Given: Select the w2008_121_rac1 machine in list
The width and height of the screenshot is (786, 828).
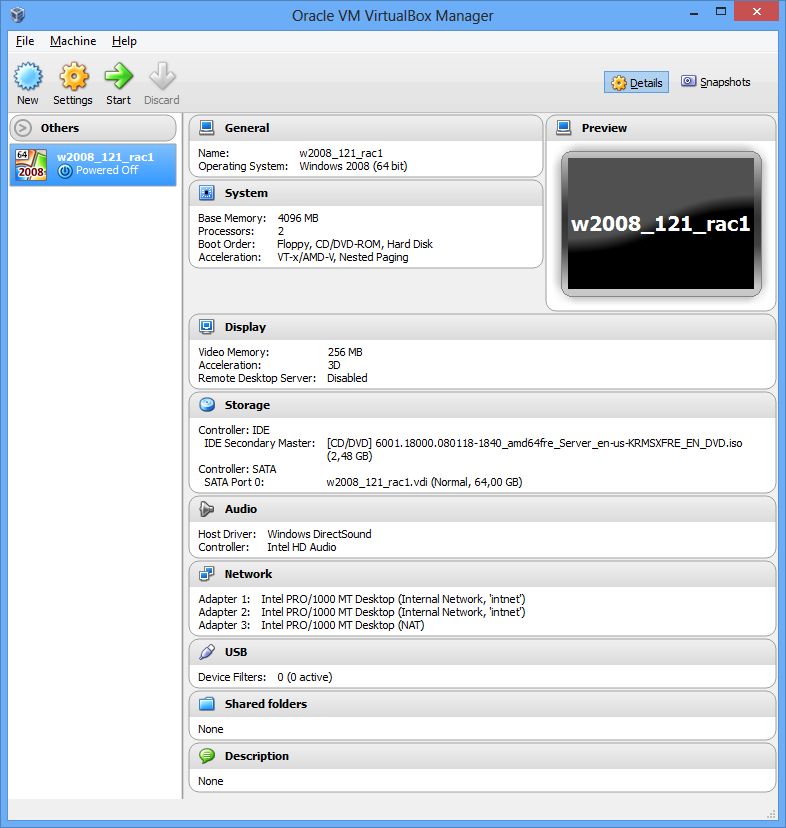Looking at the screenshot, I should coord(93,165).
